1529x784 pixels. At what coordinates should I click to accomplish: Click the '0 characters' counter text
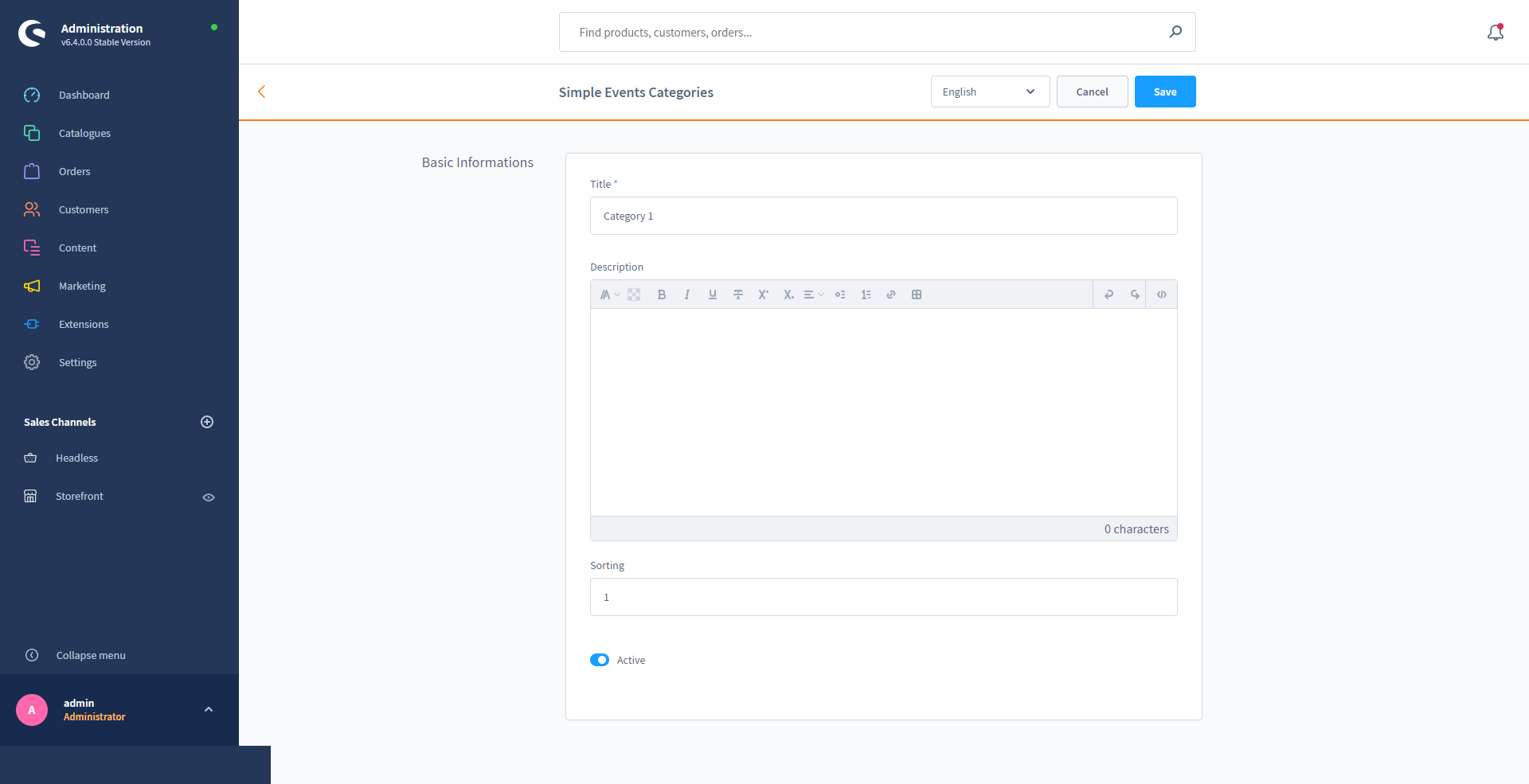(1136, 529)
